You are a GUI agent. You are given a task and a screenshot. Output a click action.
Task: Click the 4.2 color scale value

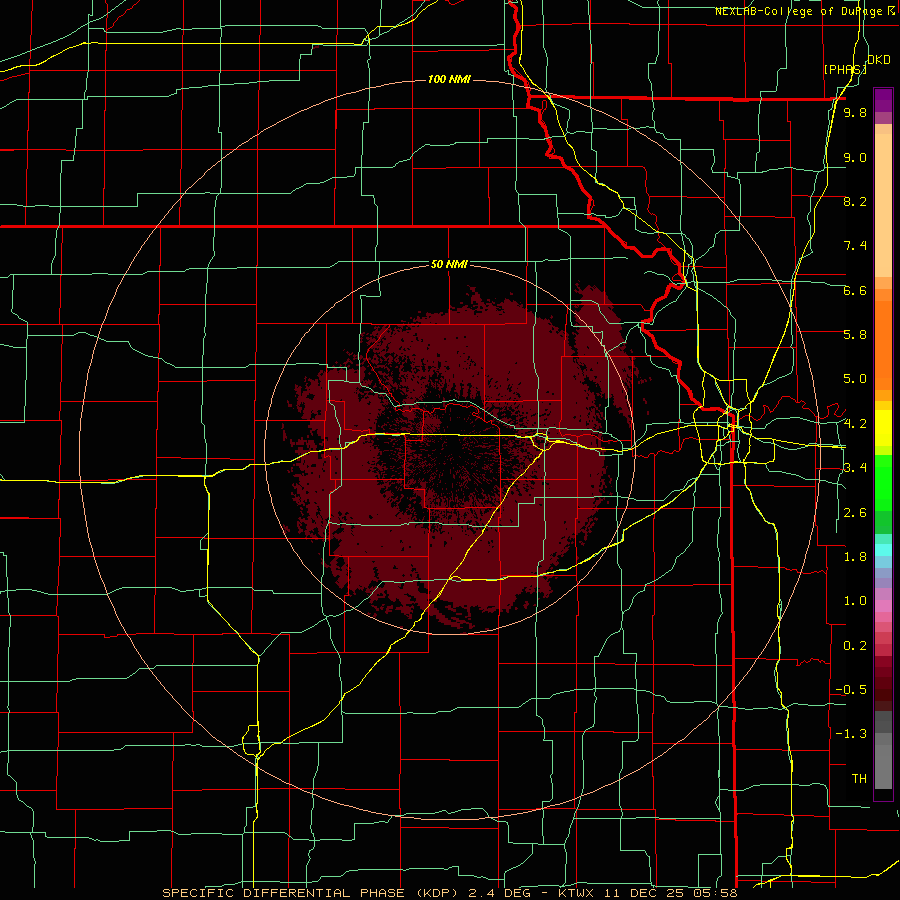pos(855,424)
